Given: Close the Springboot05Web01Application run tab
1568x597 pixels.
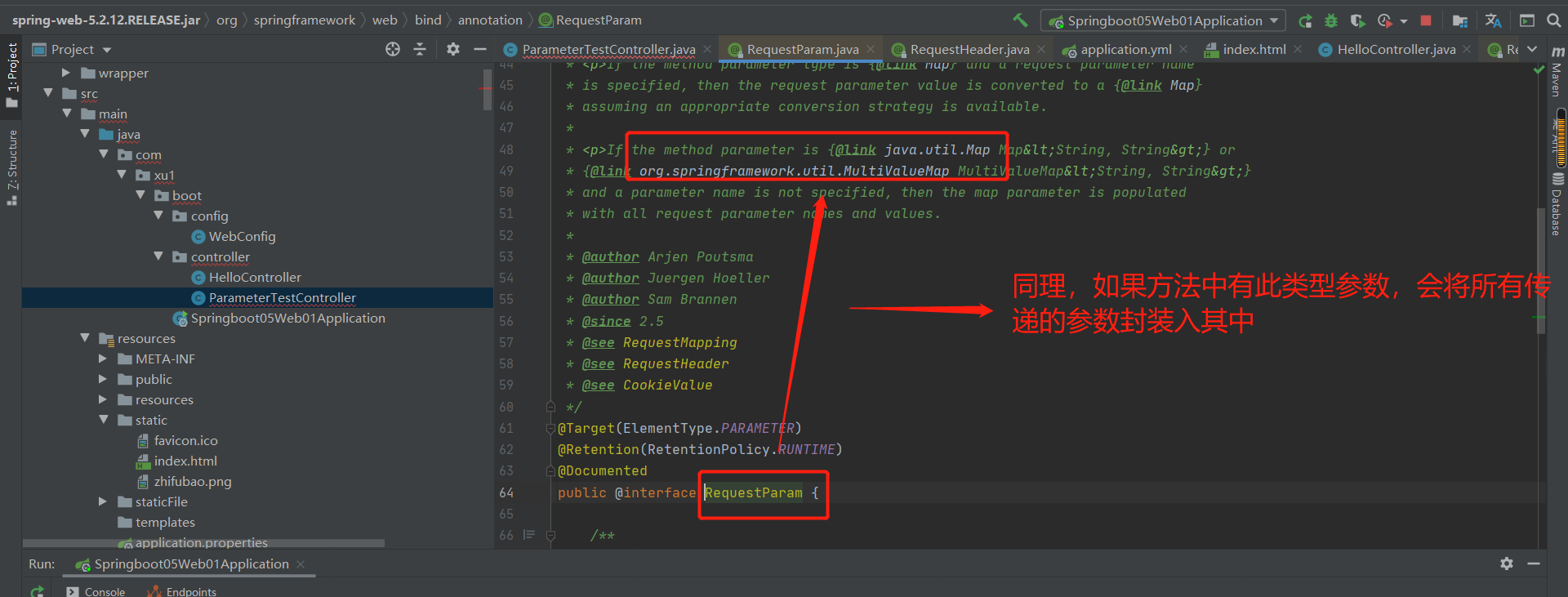Looking at the screenshot, I should click(301, 564).
